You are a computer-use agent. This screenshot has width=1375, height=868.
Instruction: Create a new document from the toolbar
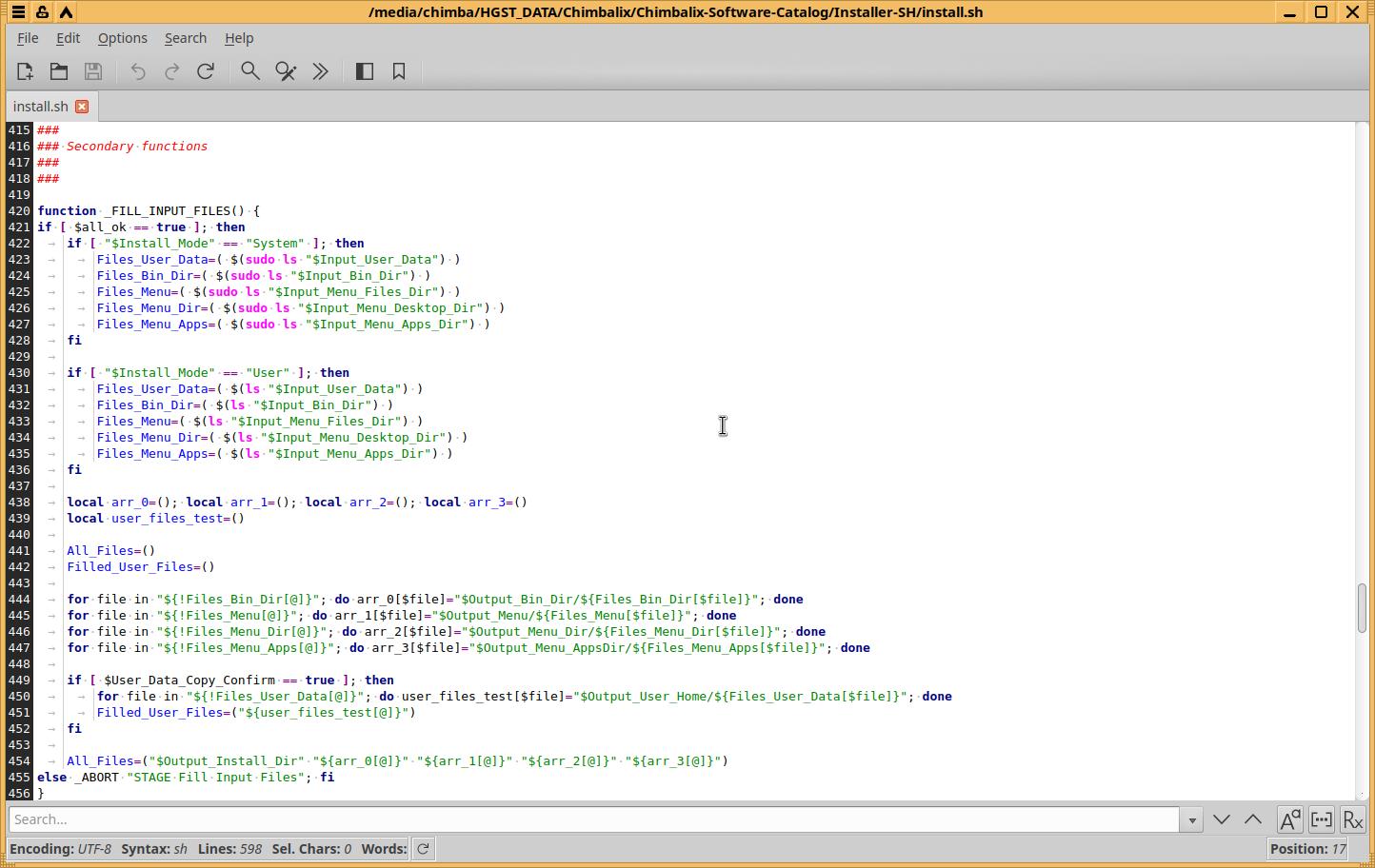point(25,71)
